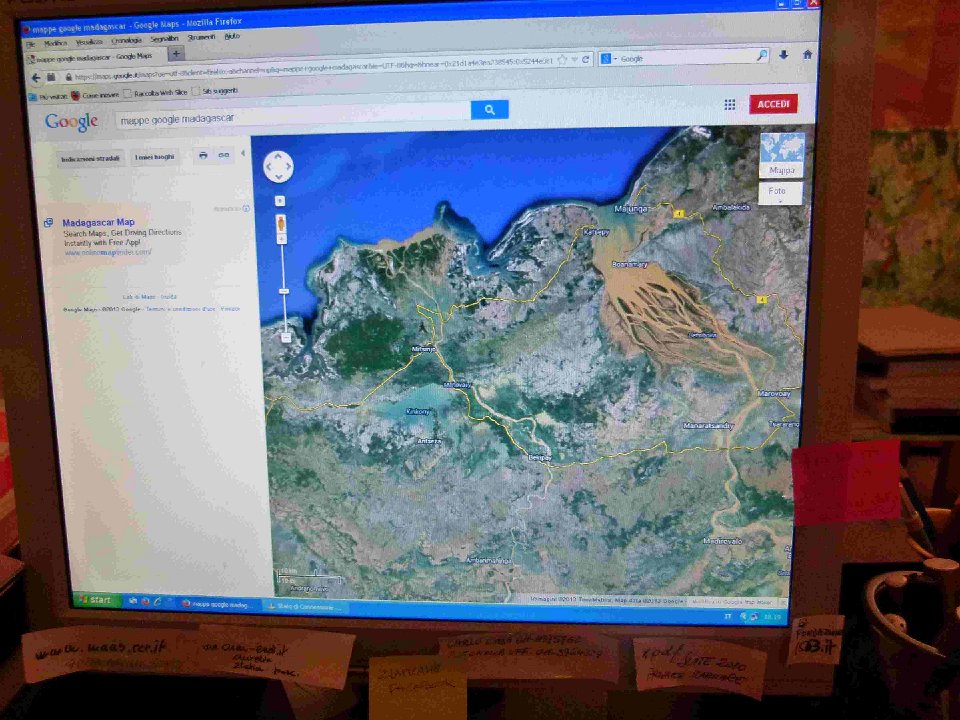Click the Come iniziare bookmark icon
This screenshot has height=720, width=960.
(75, 95)
